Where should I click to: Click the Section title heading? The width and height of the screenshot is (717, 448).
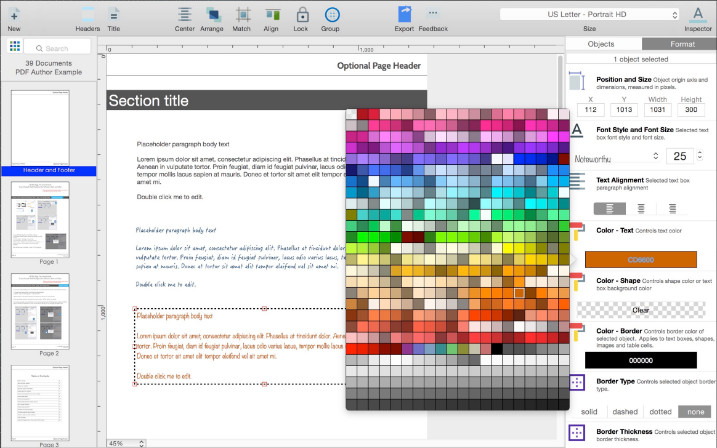[149, 101]
